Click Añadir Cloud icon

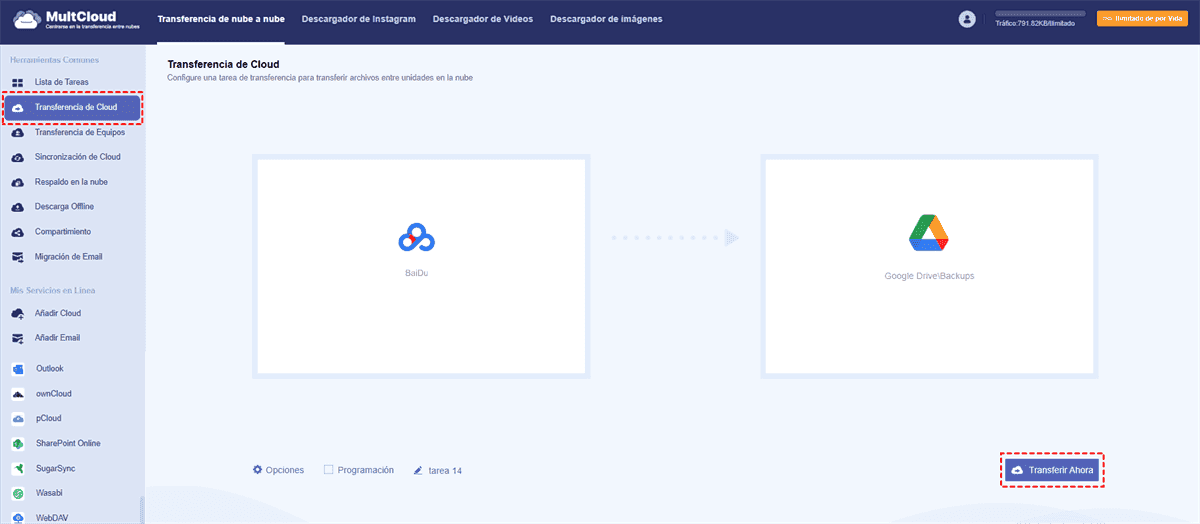pyautogui.click(x=18, y=313)
